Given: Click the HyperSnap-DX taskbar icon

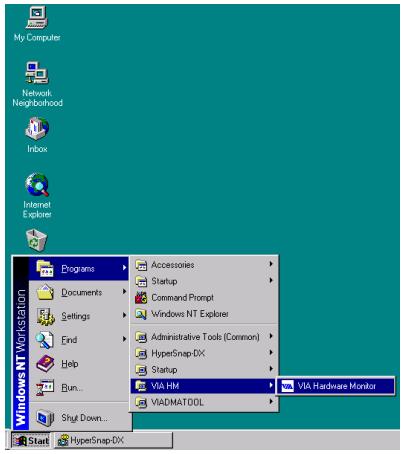Looking at the screenshot, I should coord(63,440).
